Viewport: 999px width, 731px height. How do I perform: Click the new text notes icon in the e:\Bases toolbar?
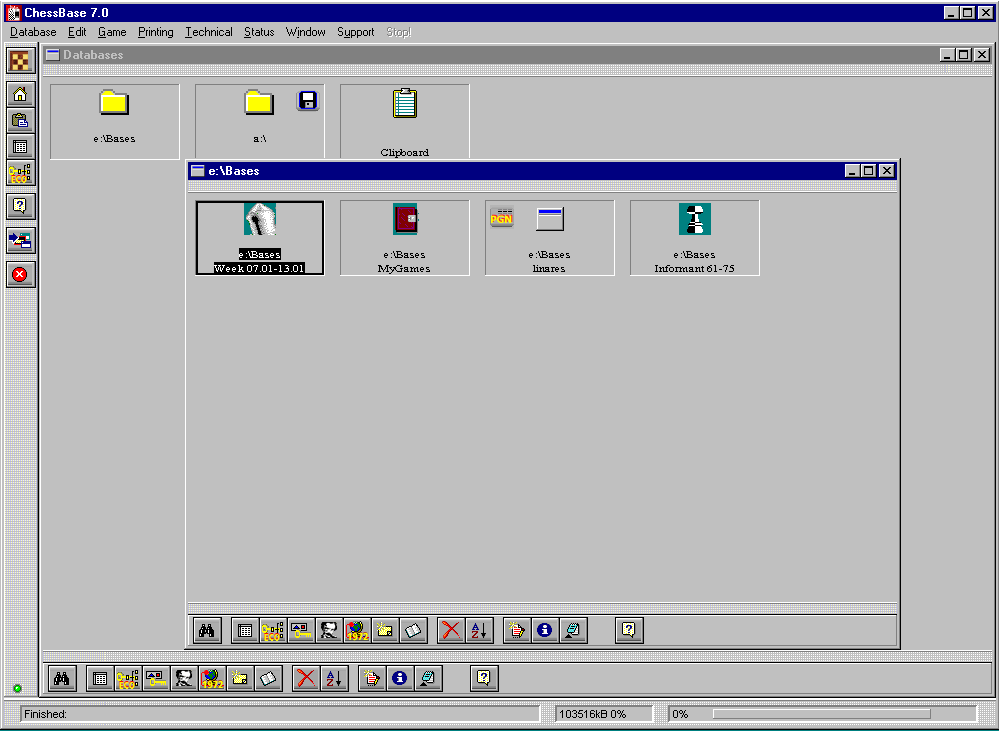[x=517, y=630]
